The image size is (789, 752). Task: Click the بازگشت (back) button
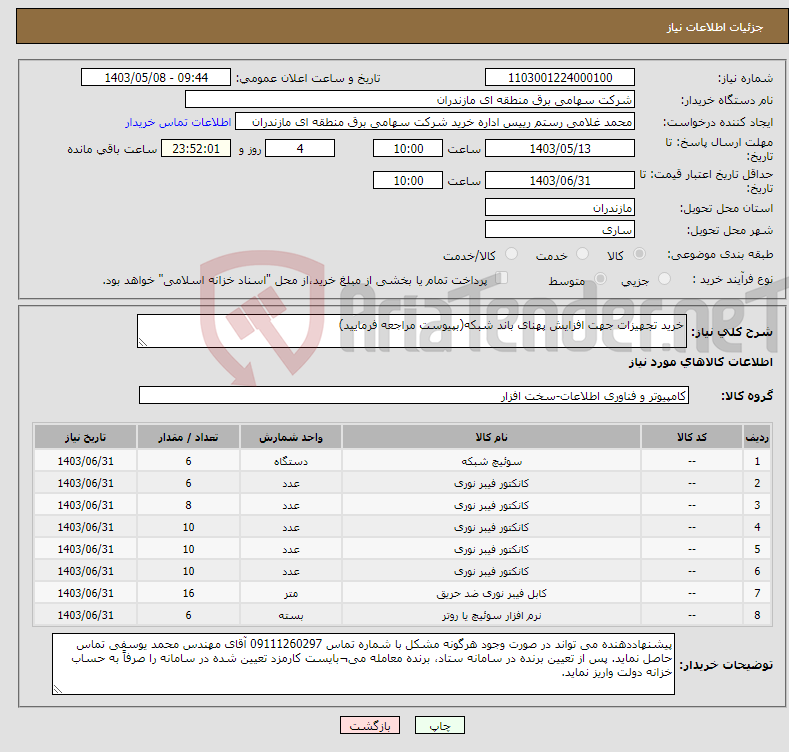tap(370, 725)
